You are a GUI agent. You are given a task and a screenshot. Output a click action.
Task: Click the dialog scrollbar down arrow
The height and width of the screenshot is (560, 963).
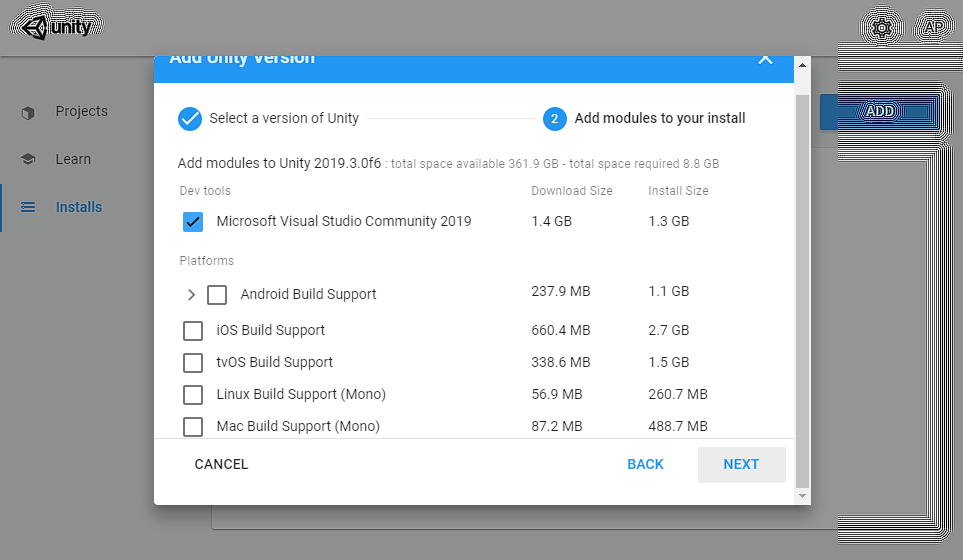pos(802,496)
